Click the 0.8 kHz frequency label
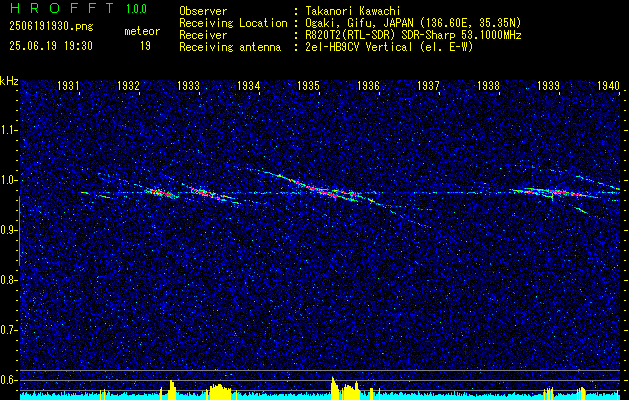This screenshot has height=400, width=629. (x=9, y=280)
